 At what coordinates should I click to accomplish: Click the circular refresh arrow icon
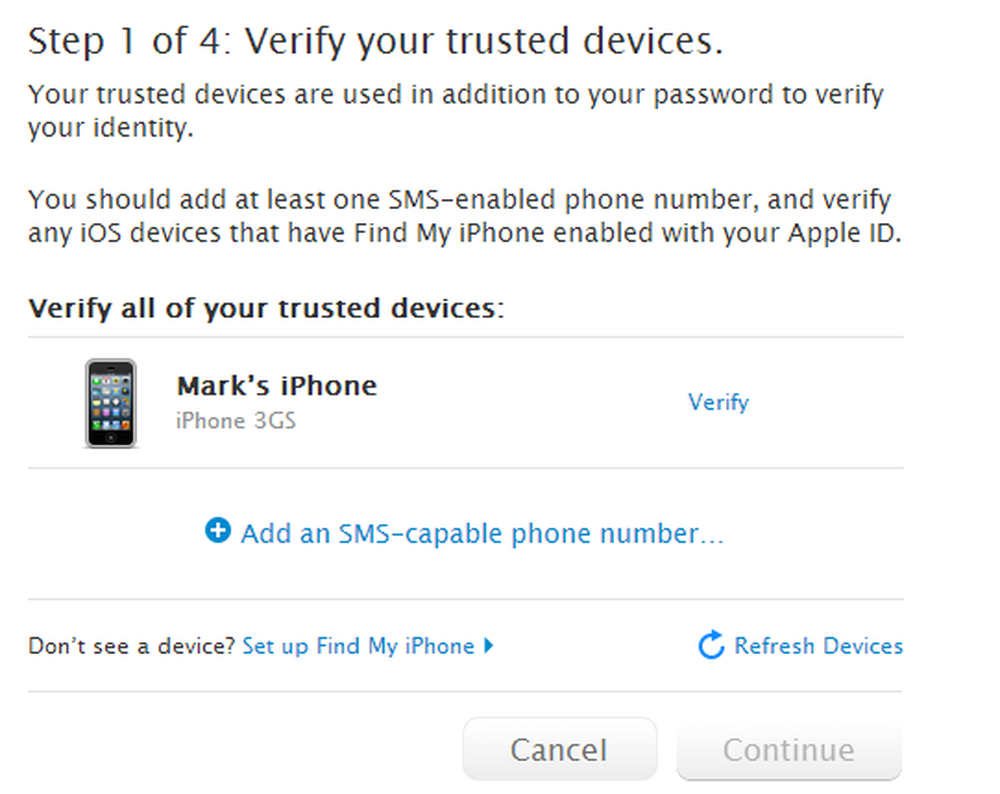tap(711, 645)
